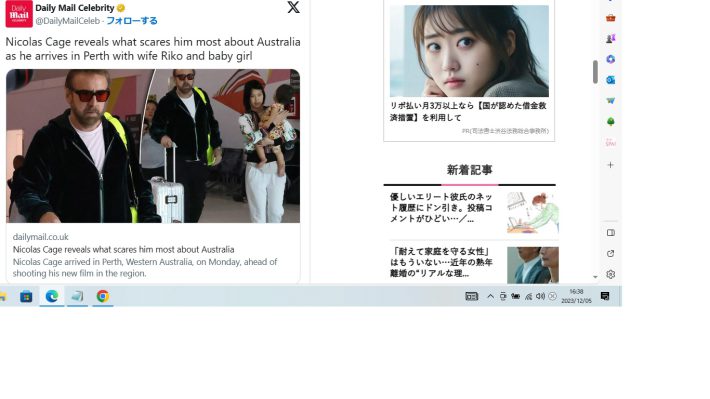Click the フォローする follow link
This screenshot has height=399, width=710.
132,20
